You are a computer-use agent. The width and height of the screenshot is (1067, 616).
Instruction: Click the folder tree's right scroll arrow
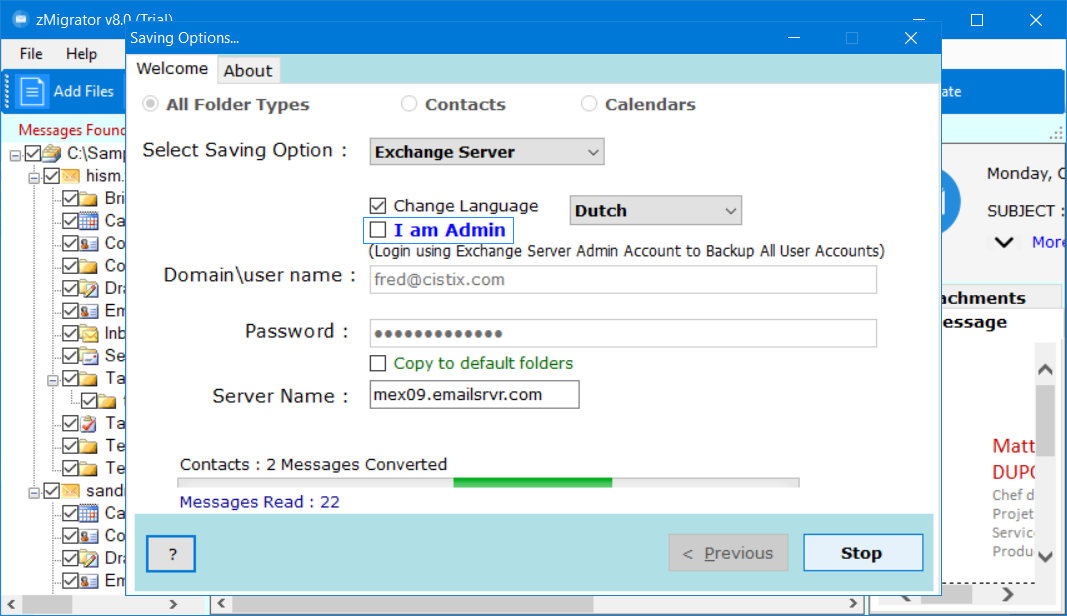coord(173,604)
